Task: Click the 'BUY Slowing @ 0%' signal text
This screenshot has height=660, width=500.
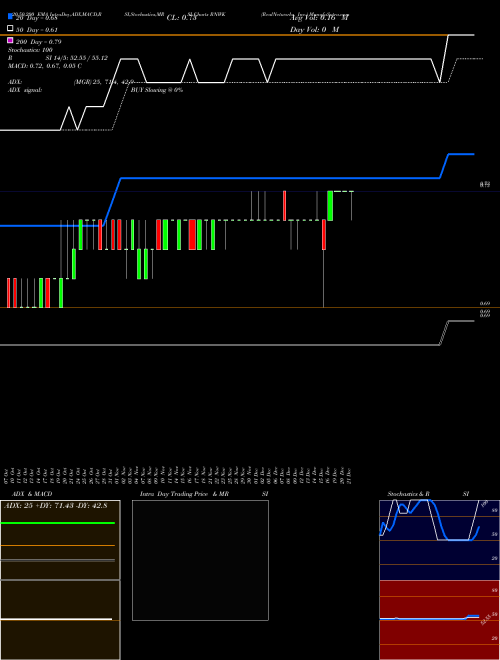Action: click(157, 90)
